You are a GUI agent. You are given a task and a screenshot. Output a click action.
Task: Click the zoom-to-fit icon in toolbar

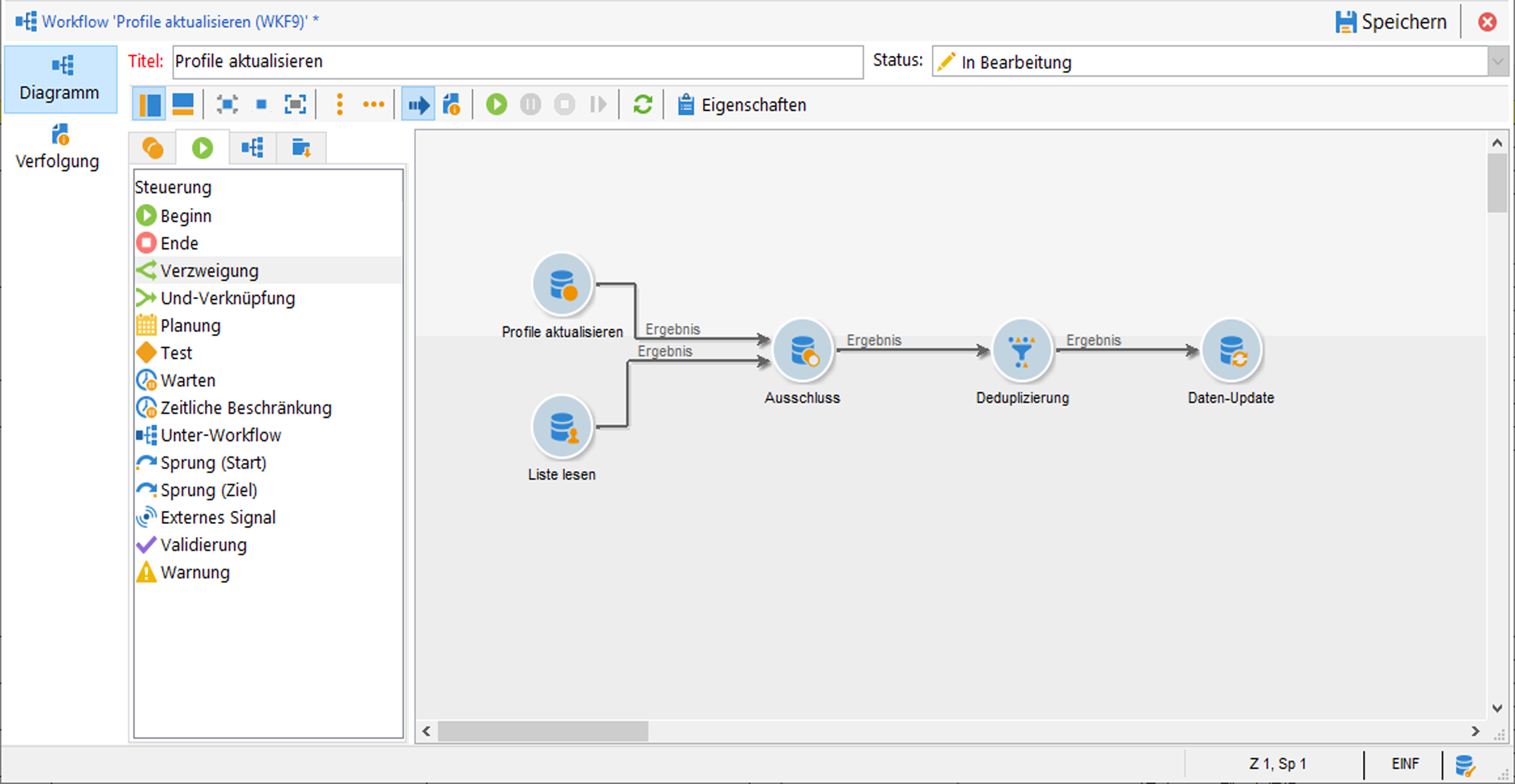coord(295,105)
